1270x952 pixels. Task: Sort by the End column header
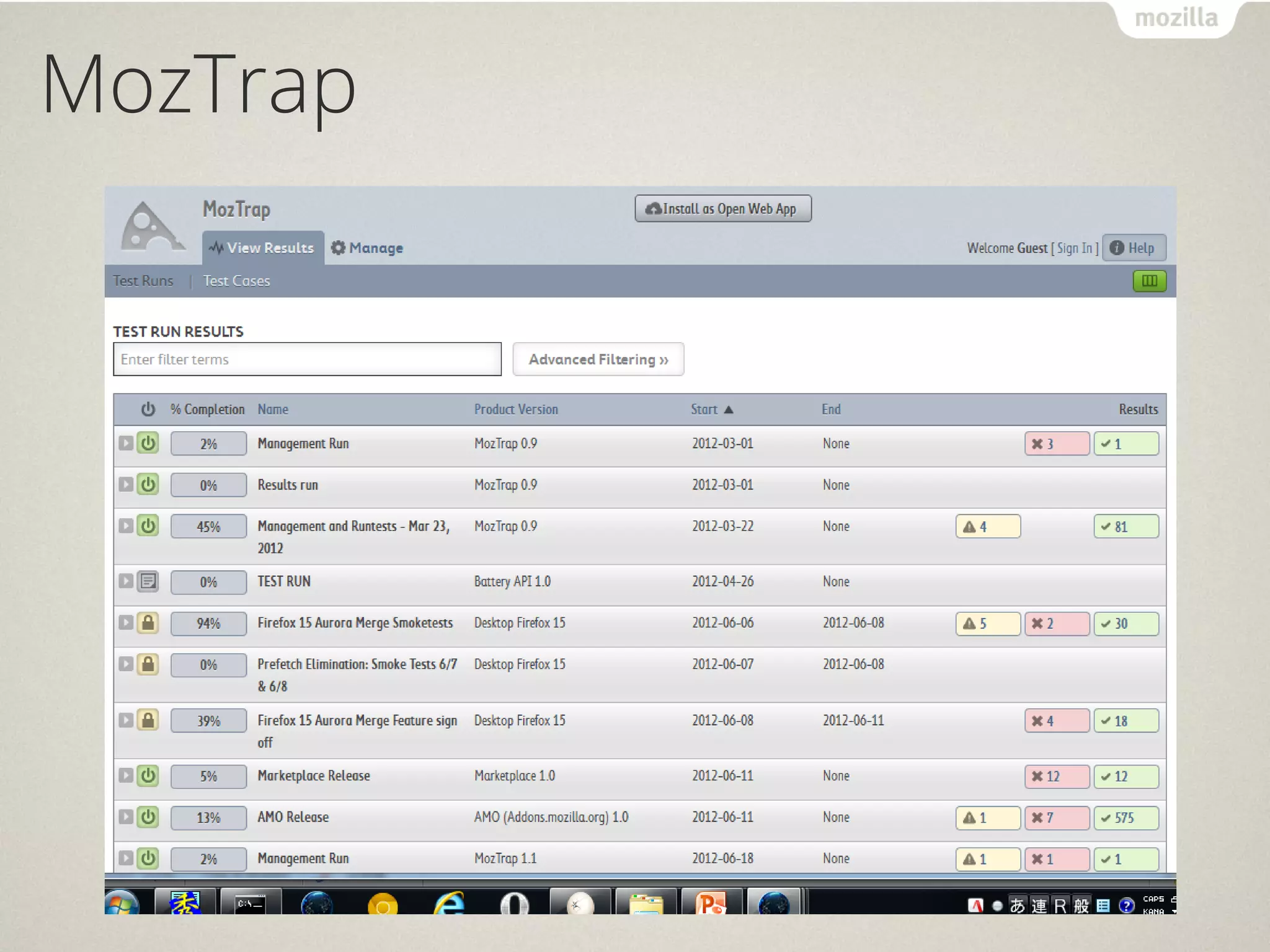pos(831,409)
